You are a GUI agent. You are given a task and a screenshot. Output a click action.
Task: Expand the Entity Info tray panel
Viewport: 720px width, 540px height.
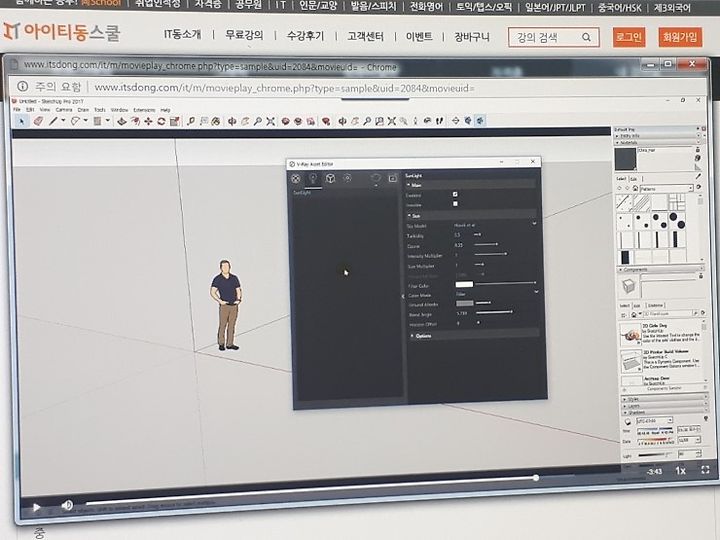[x=657, y=136]
